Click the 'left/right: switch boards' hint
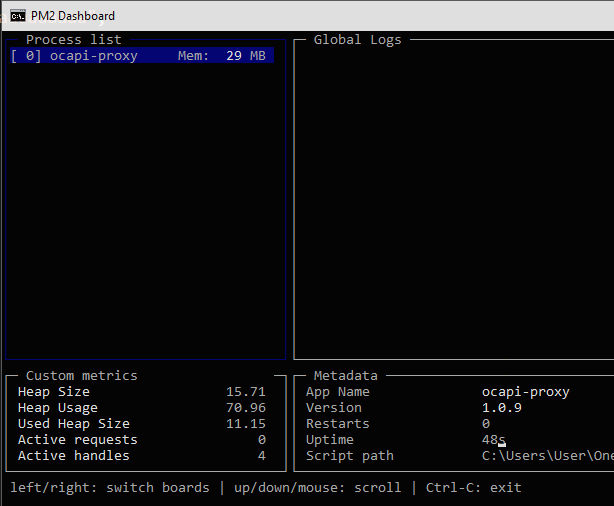 (110, 488)
